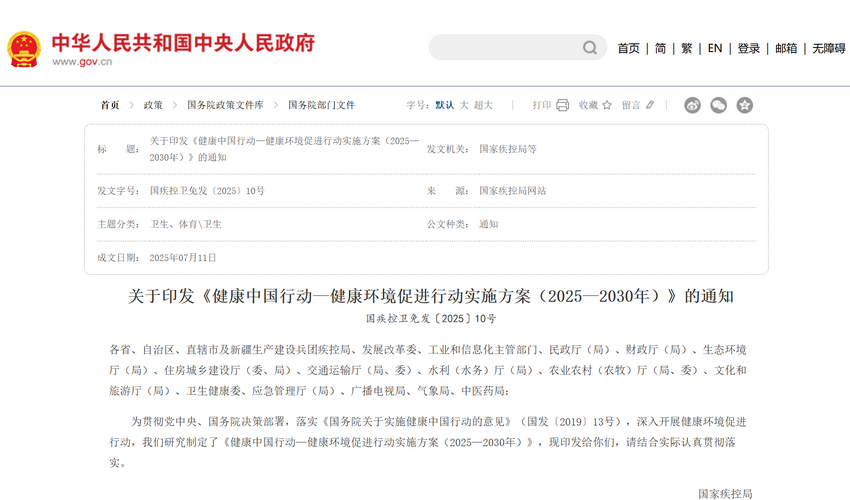Click the main article headline
850x500 pixels.
[430, 296]
